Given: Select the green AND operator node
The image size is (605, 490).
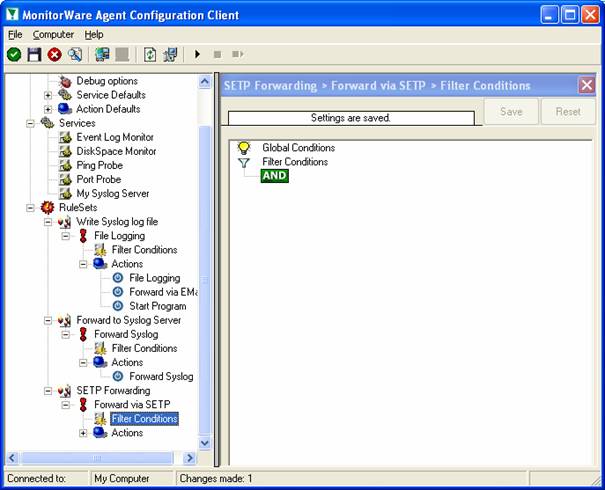Looking at the screenshot, I should (x=275, y=176).
